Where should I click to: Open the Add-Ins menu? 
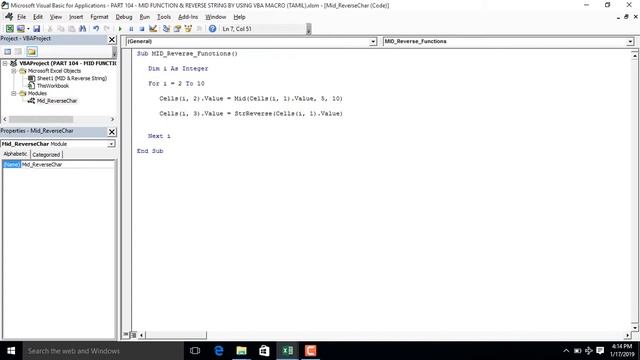pyautogui.click(x=188, y=17)
